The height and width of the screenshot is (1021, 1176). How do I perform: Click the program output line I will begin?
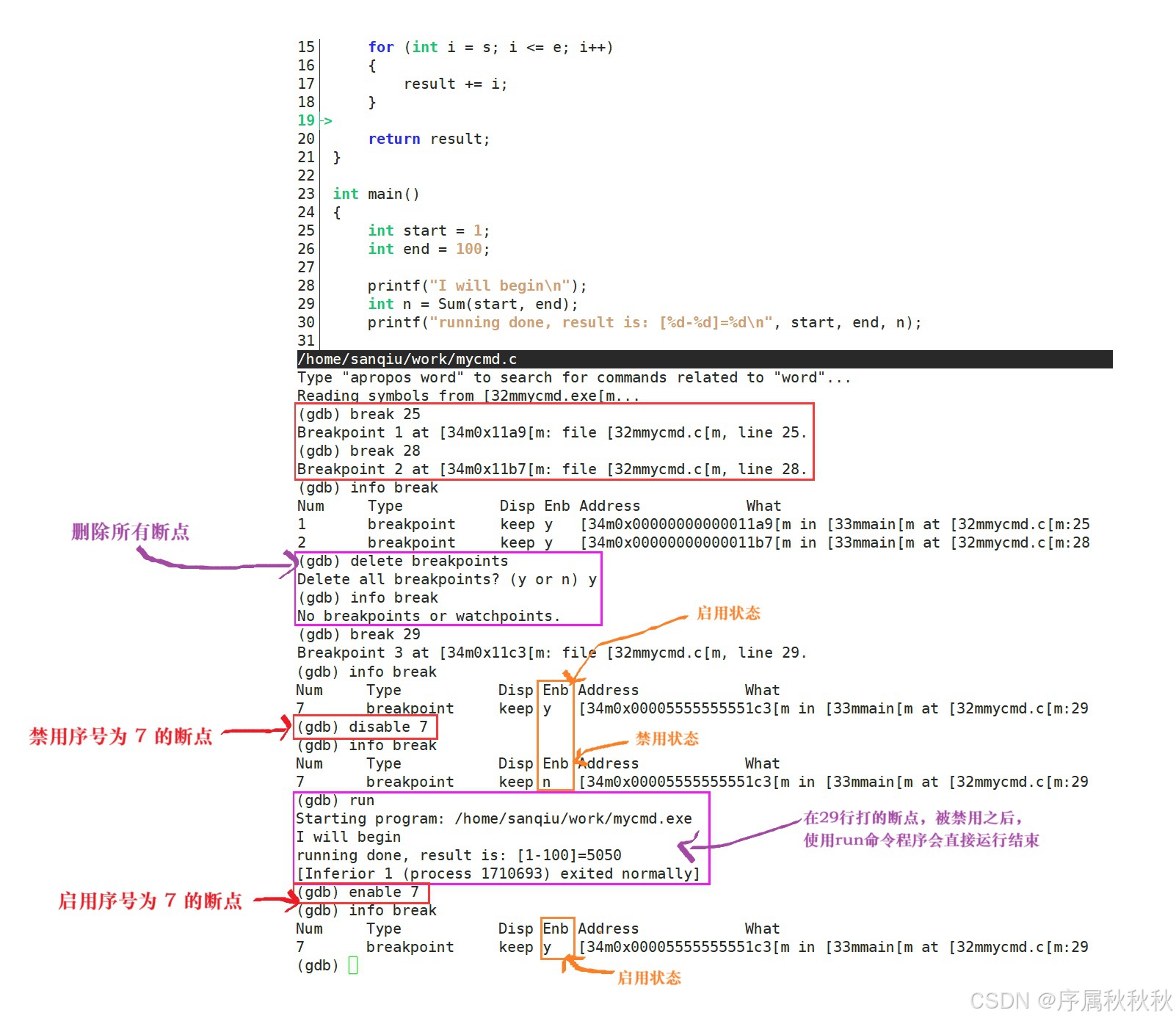coord(349,837)
